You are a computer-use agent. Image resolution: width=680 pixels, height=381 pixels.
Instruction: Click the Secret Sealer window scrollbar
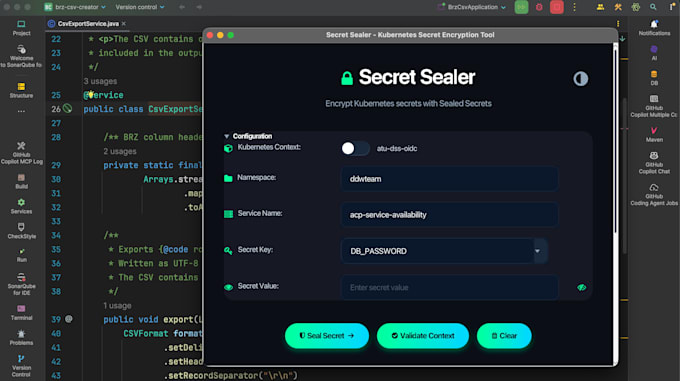point(615,141)
